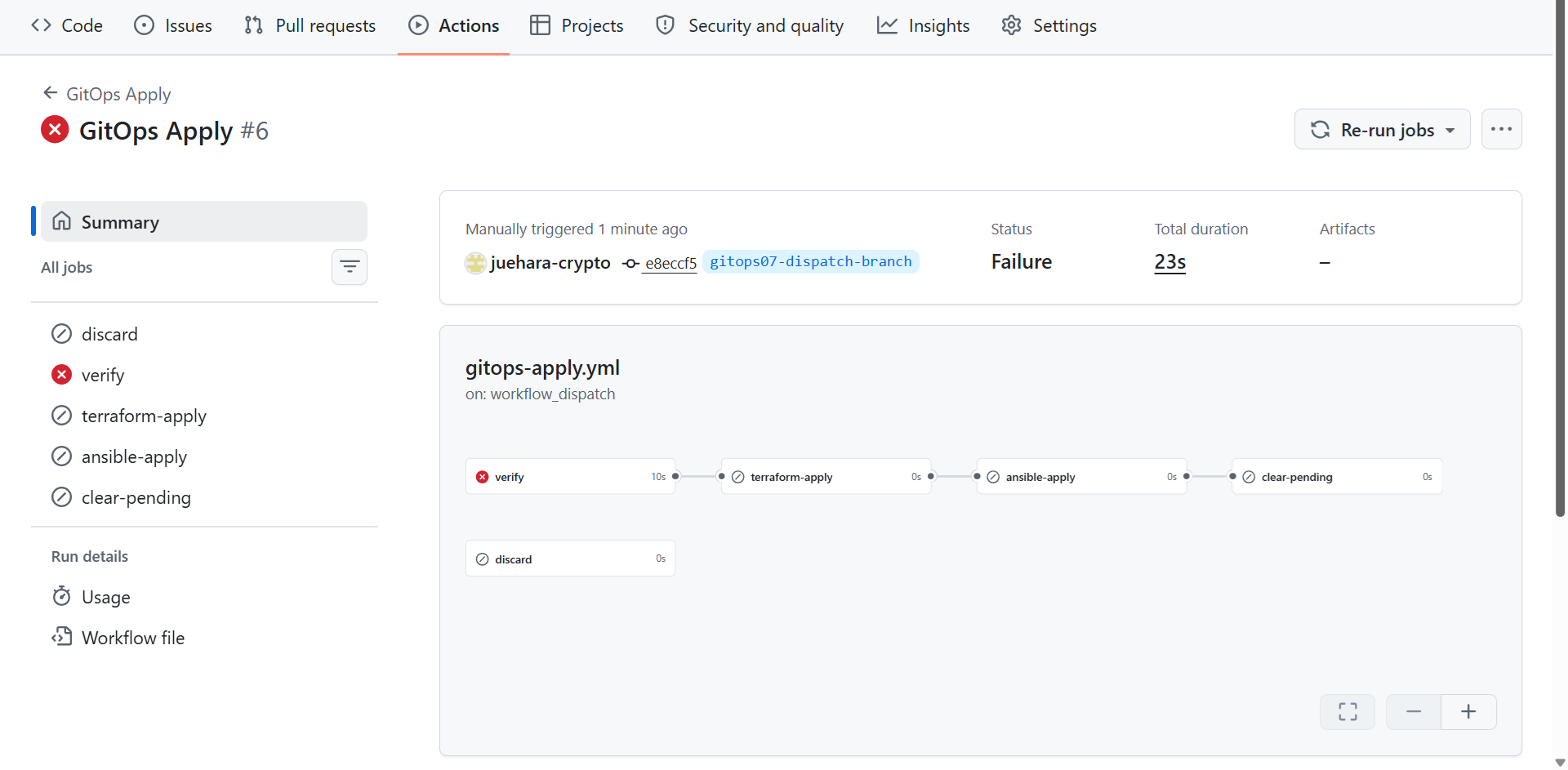1568x770 pixels.
Task: Open the three-dot run options menu
Action: point(1501,129)
